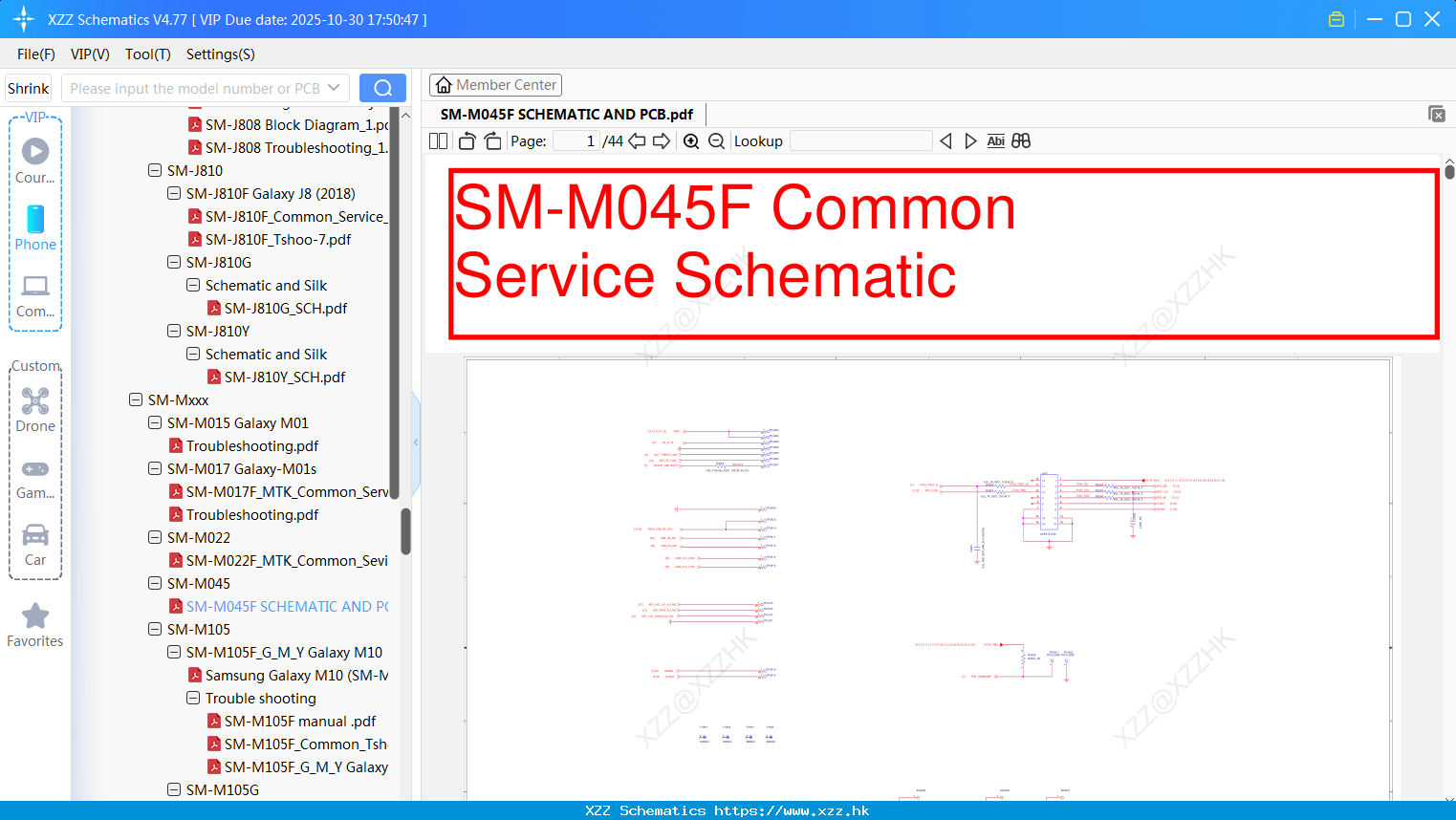Open the model number dropdown arrow
The image size is (1456, 820).
tap(334, 88)
